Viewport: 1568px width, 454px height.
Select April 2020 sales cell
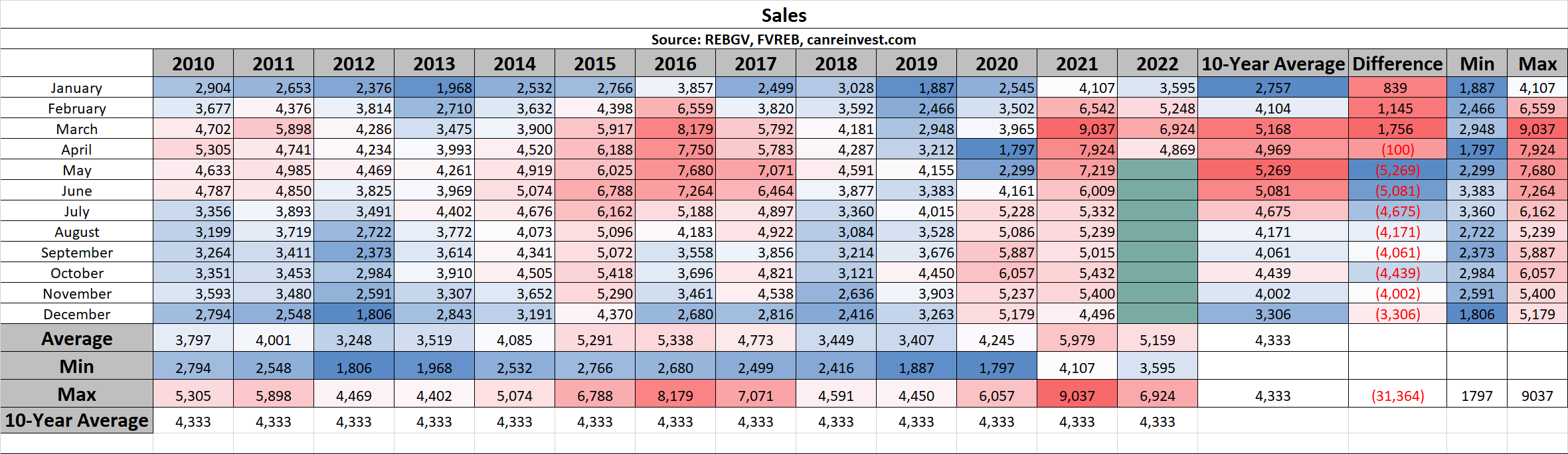(x=996, y=150)
